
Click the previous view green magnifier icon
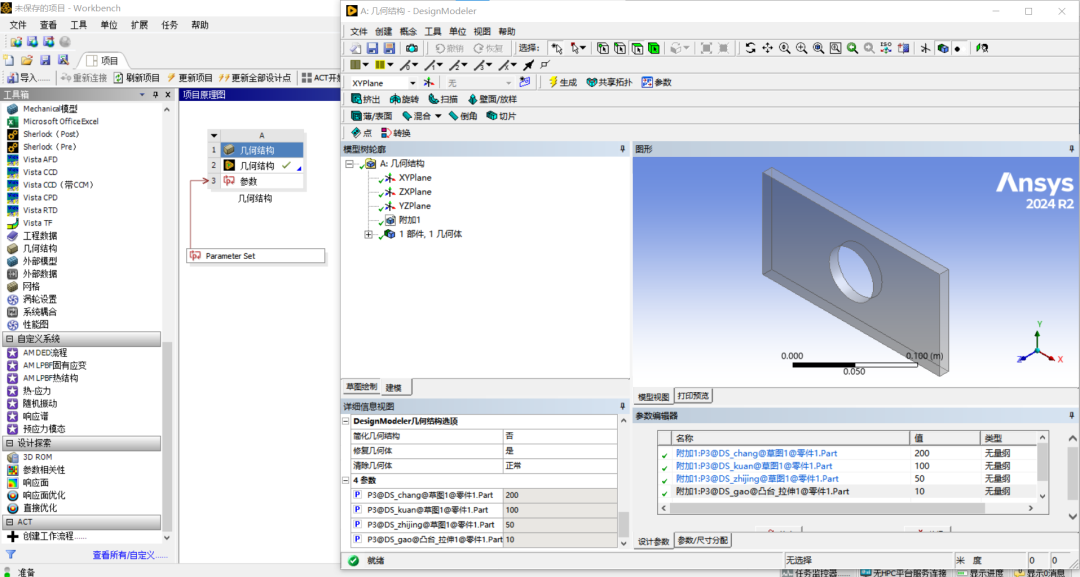click(x=853, y=48)
